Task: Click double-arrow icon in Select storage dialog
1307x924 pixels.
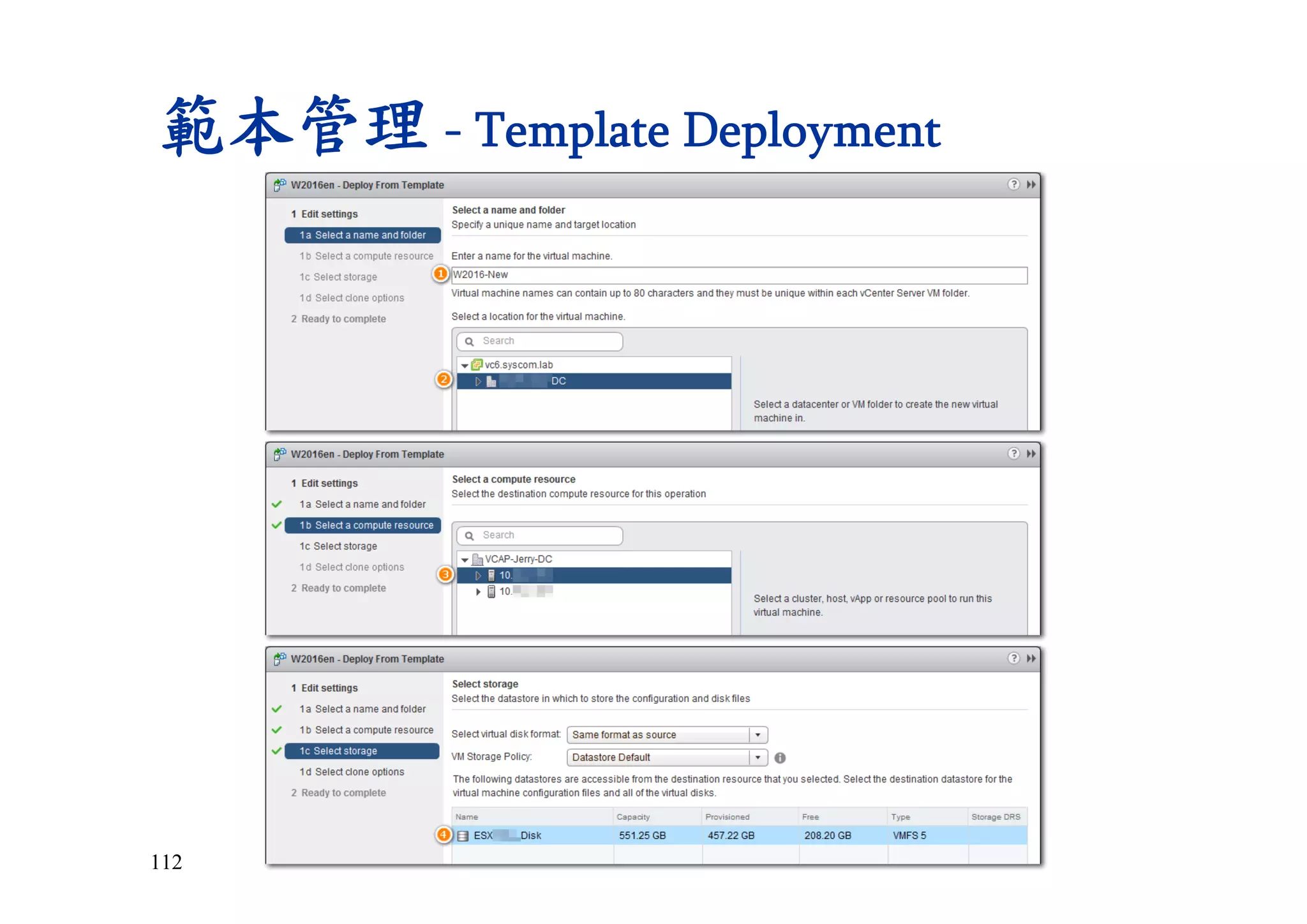Action: (1031, 659)
